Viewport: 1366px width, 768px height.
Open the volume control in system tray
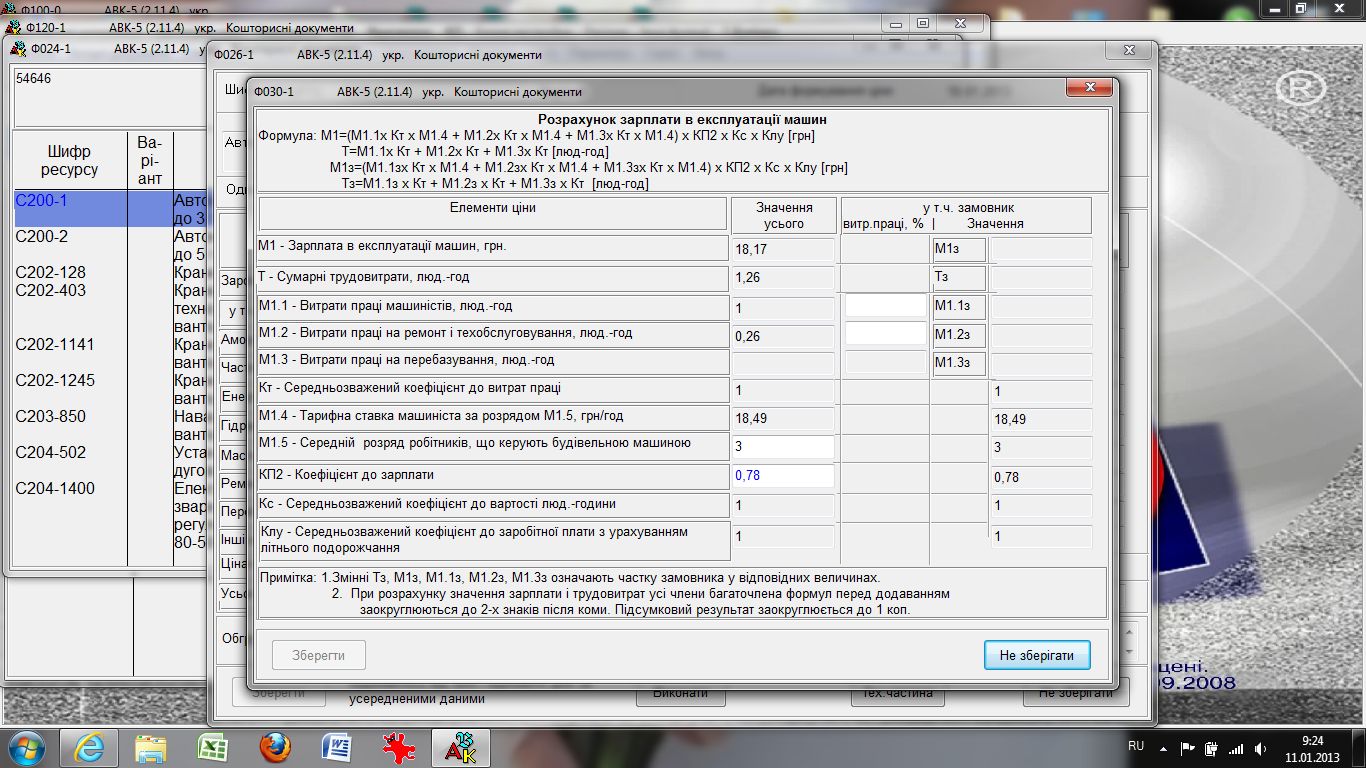(x=1262, y=748)
